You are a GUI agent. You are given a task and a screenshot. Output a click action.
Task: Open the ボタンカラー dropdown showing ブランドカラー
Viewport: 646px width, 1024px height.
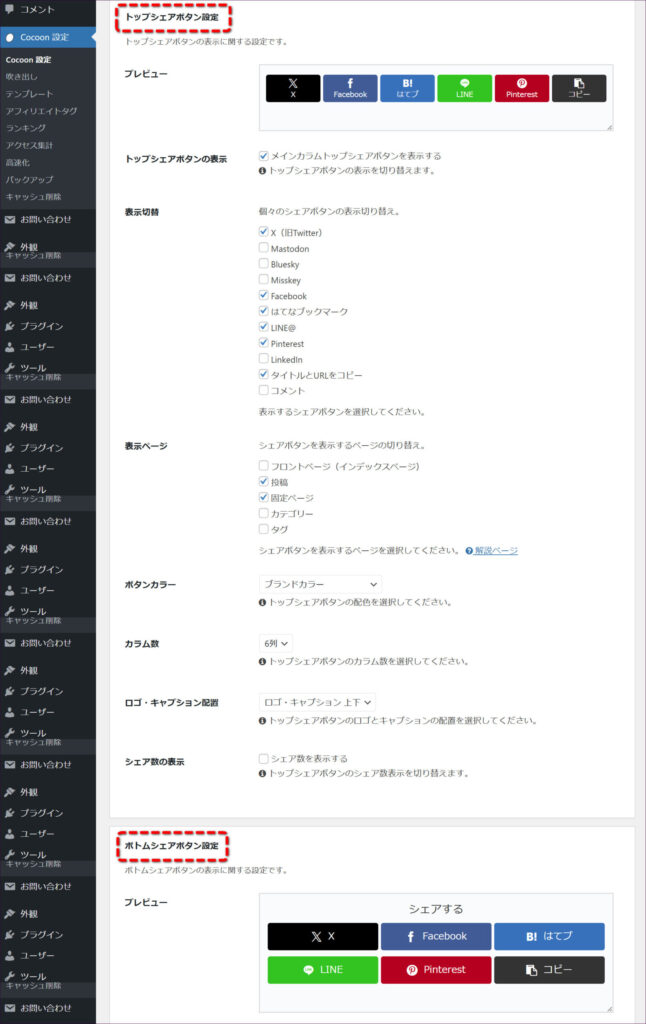pos(320,584)
